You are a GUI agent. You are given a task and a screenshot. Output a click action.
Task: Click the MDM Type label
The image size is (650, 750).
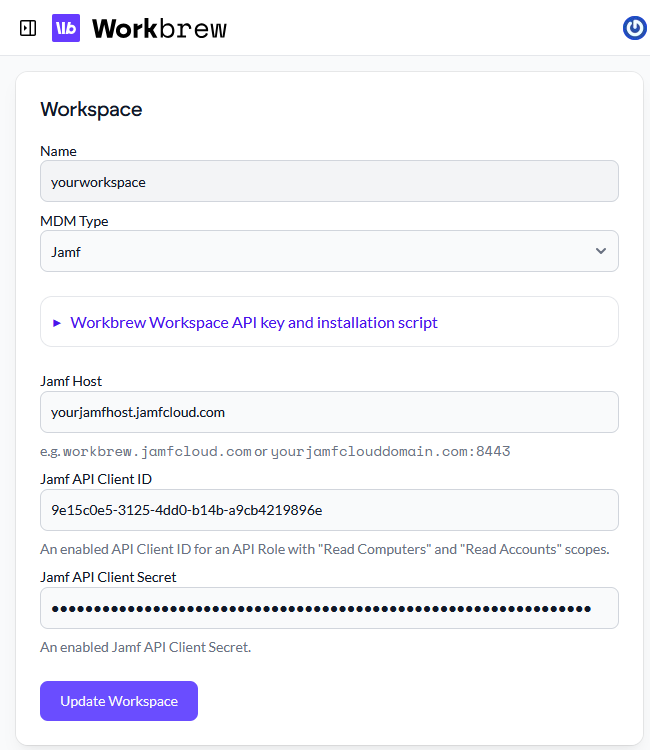pos(74,221)
